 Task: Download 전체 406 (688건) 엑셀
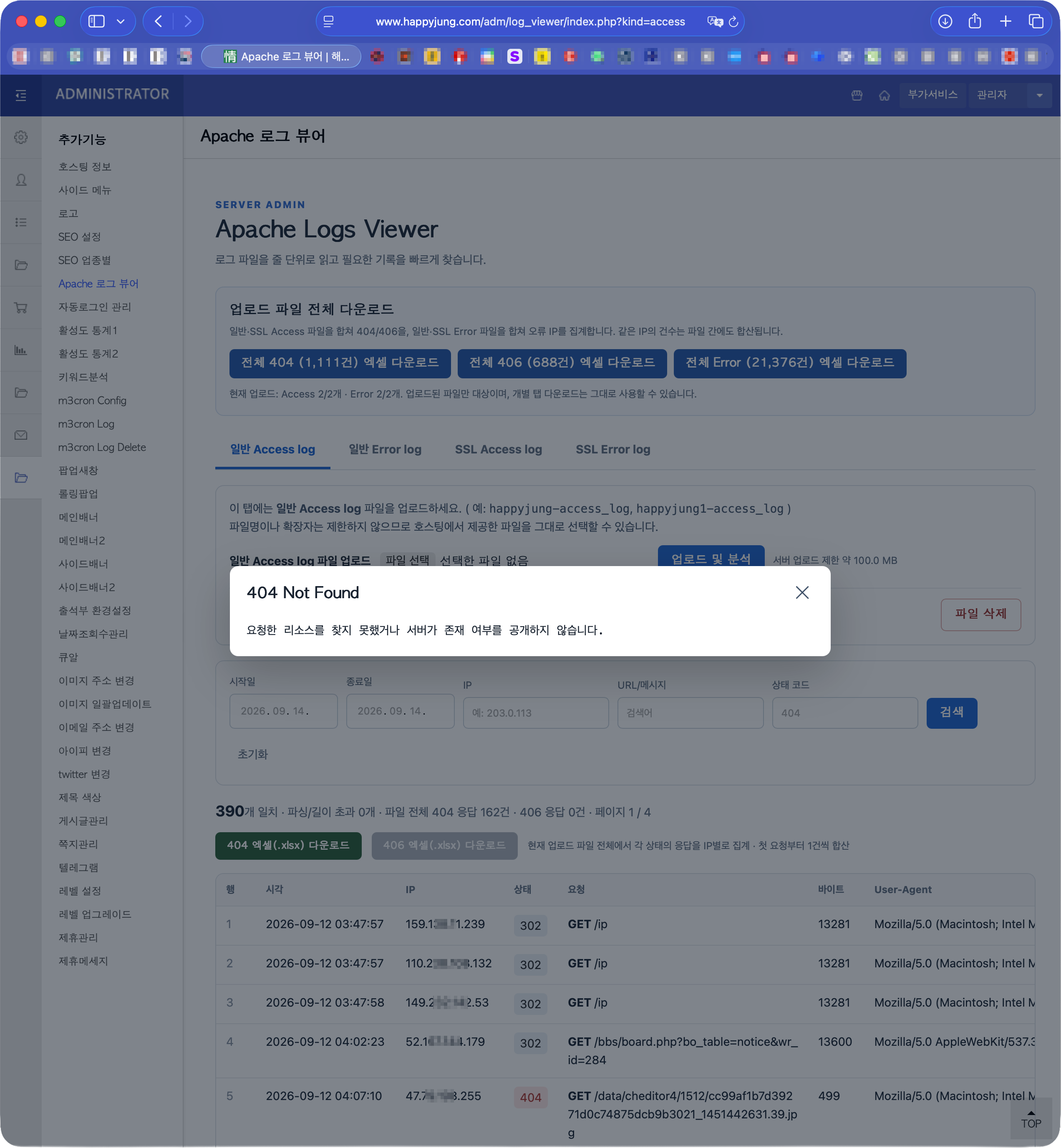tap(562, 363)
